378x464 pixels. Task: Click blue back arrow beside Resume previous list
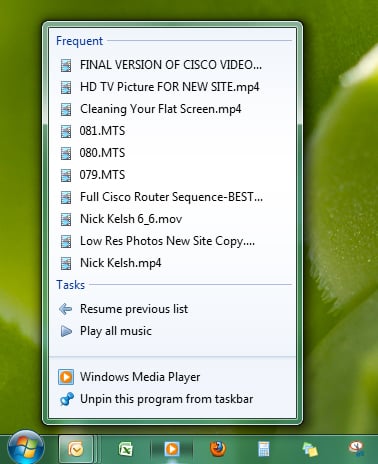(66, 309)
